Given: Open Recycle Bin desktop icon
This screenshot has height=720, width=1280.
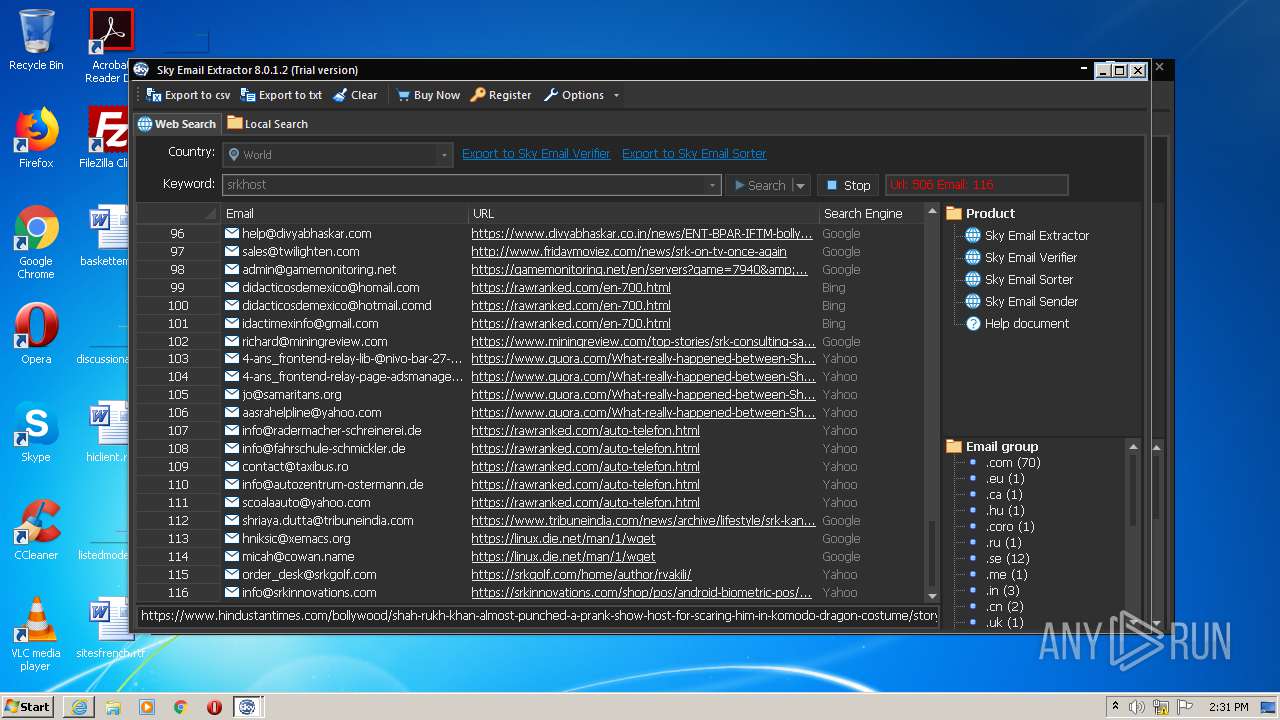Looking at the screenshot, I should (36, 40).
